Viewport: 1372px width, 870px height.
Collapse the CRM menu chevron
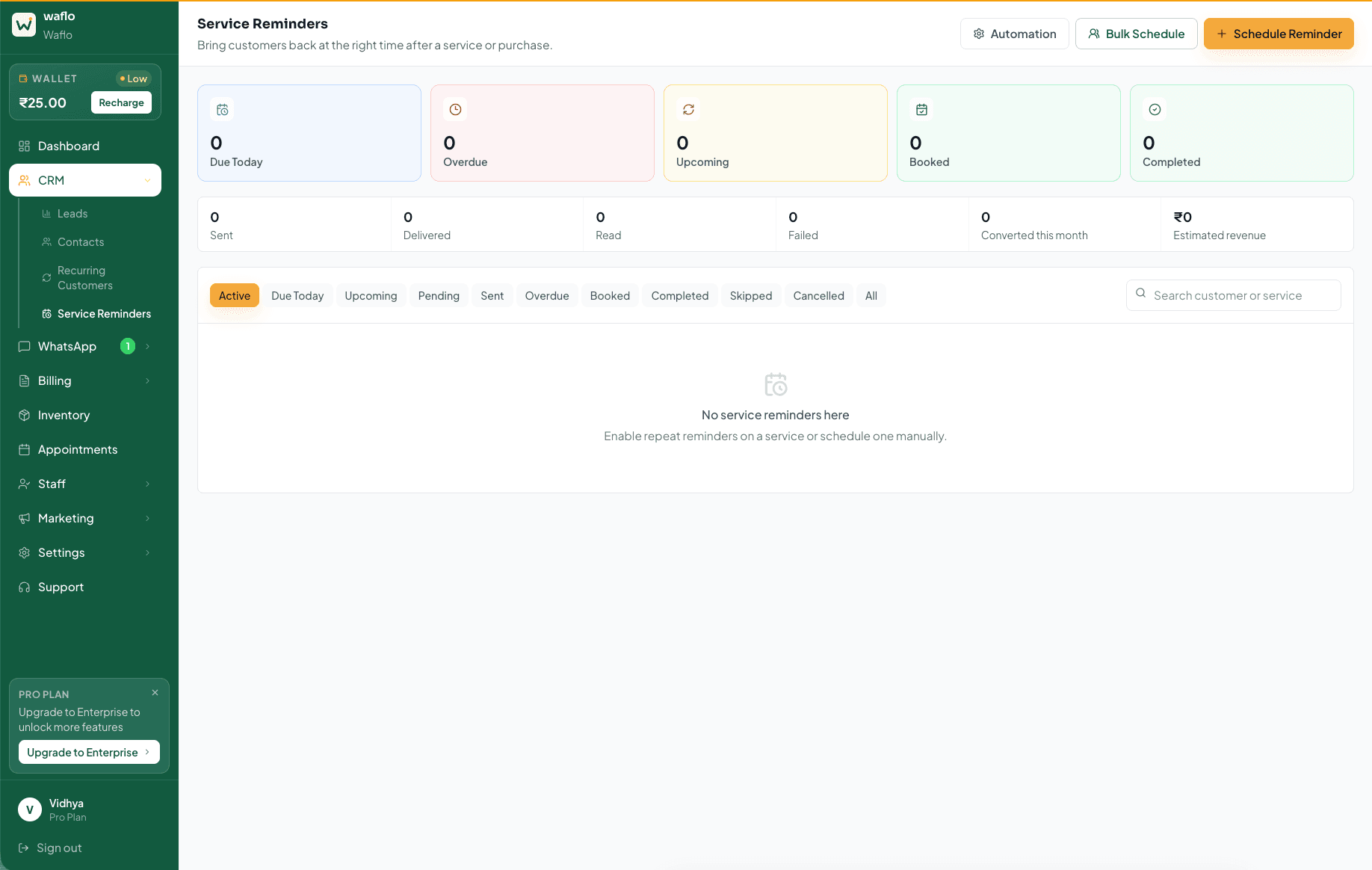147,180
